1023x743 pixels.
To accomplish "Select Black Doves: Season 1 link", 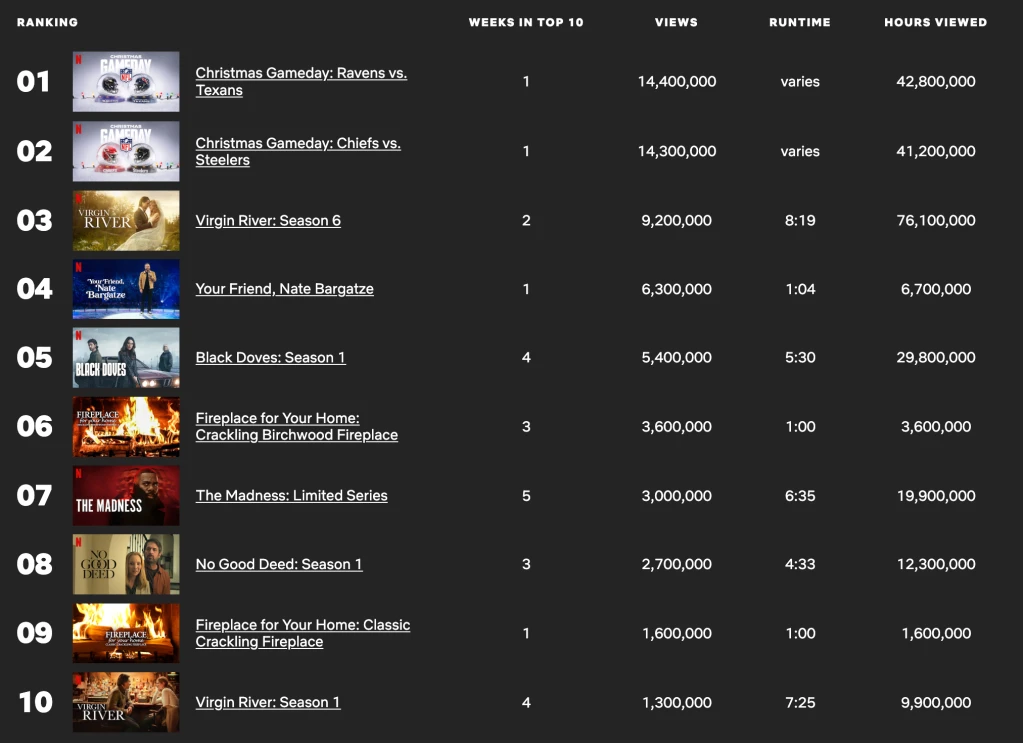I will tap(271, 357).
